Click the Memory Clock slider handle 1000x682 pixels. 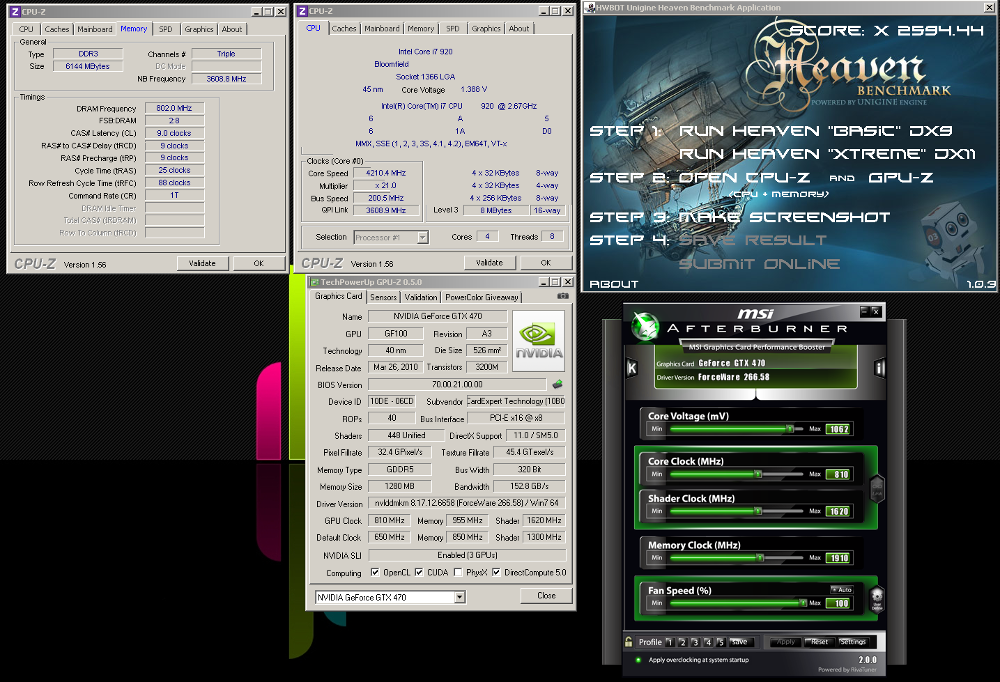[760, 558]
